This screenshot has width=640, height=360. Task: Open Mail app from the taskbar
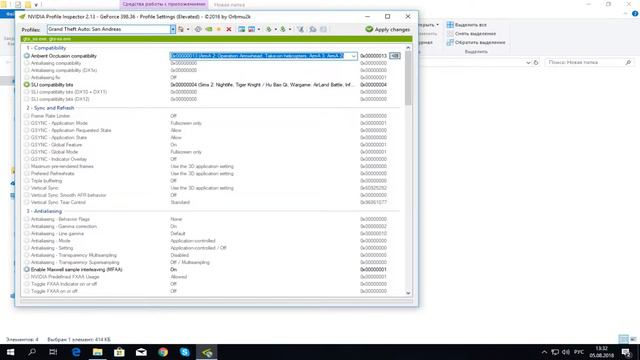point(141,352)
